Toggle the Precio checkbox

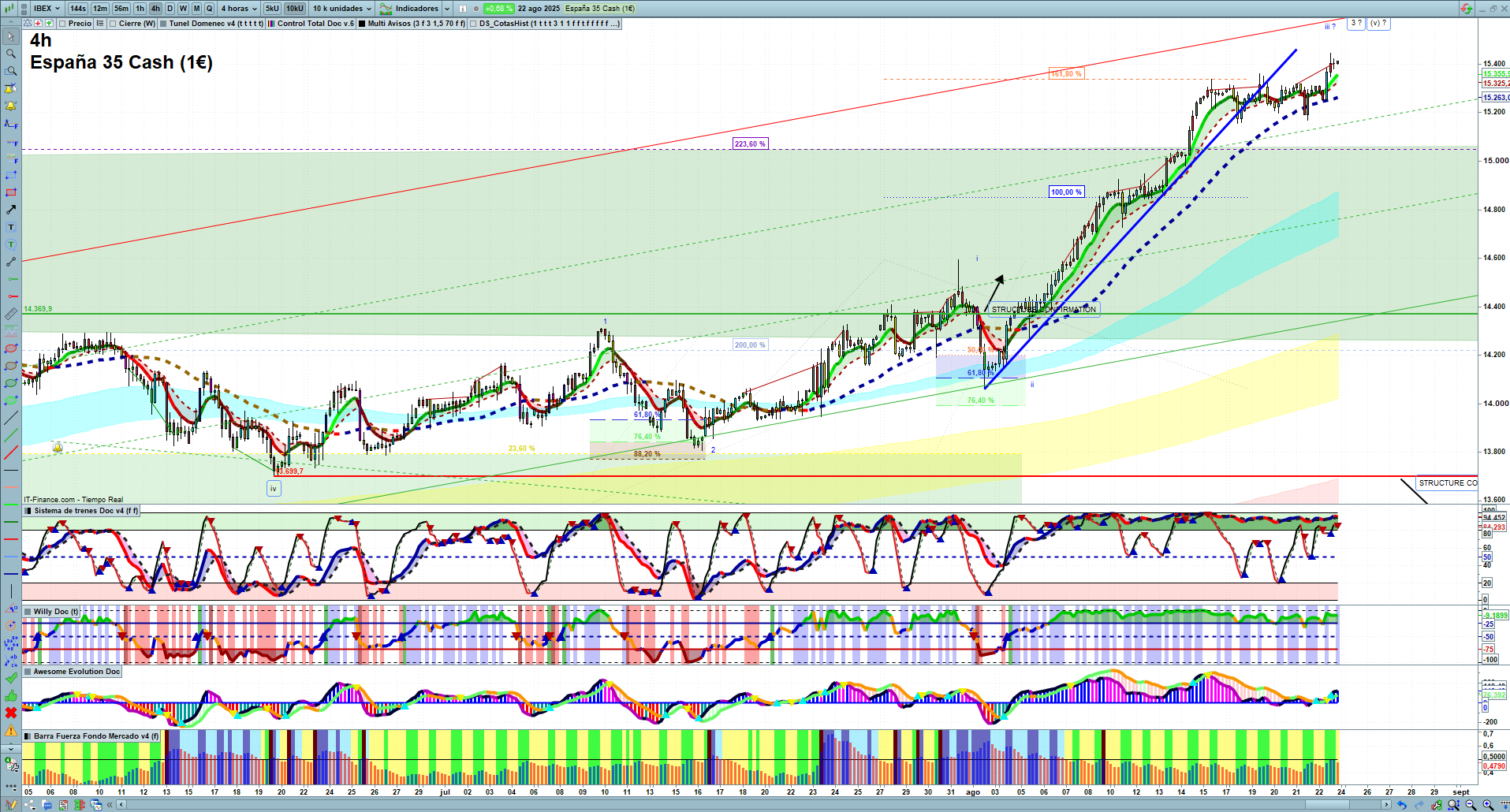64,24
